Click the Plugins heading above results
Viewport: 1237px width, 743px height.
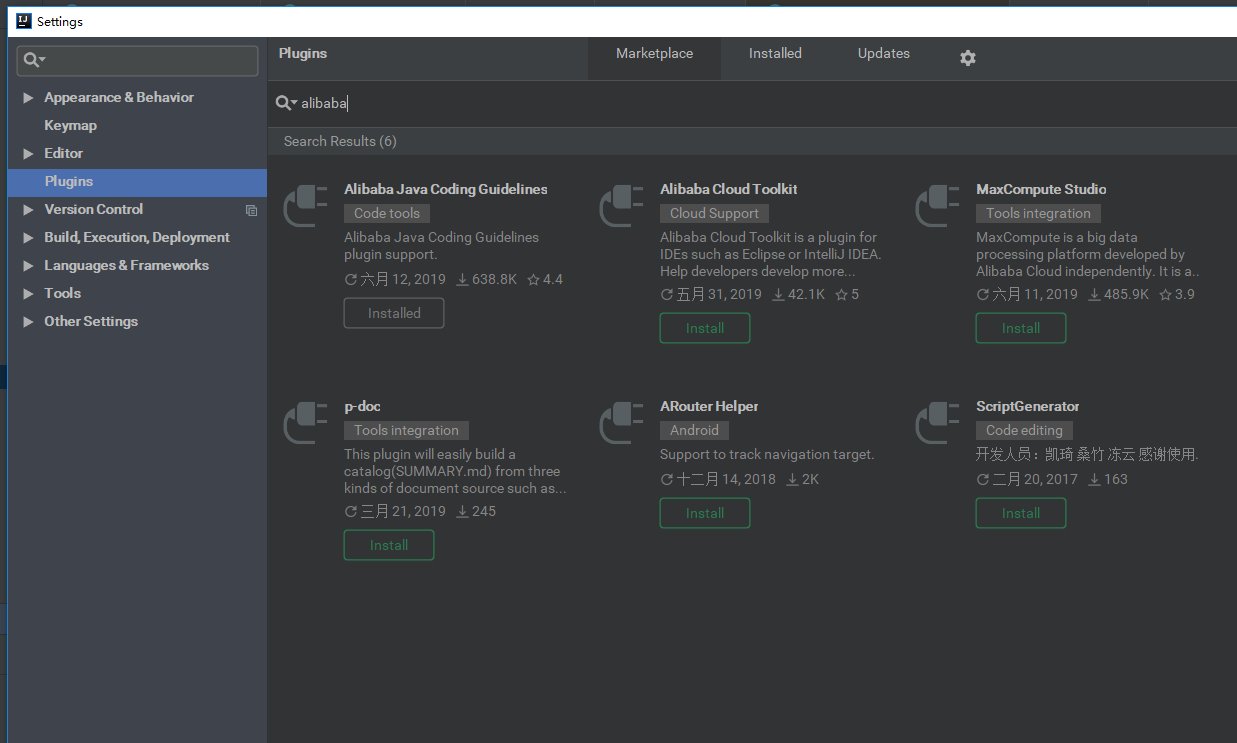tap(303, 54)
